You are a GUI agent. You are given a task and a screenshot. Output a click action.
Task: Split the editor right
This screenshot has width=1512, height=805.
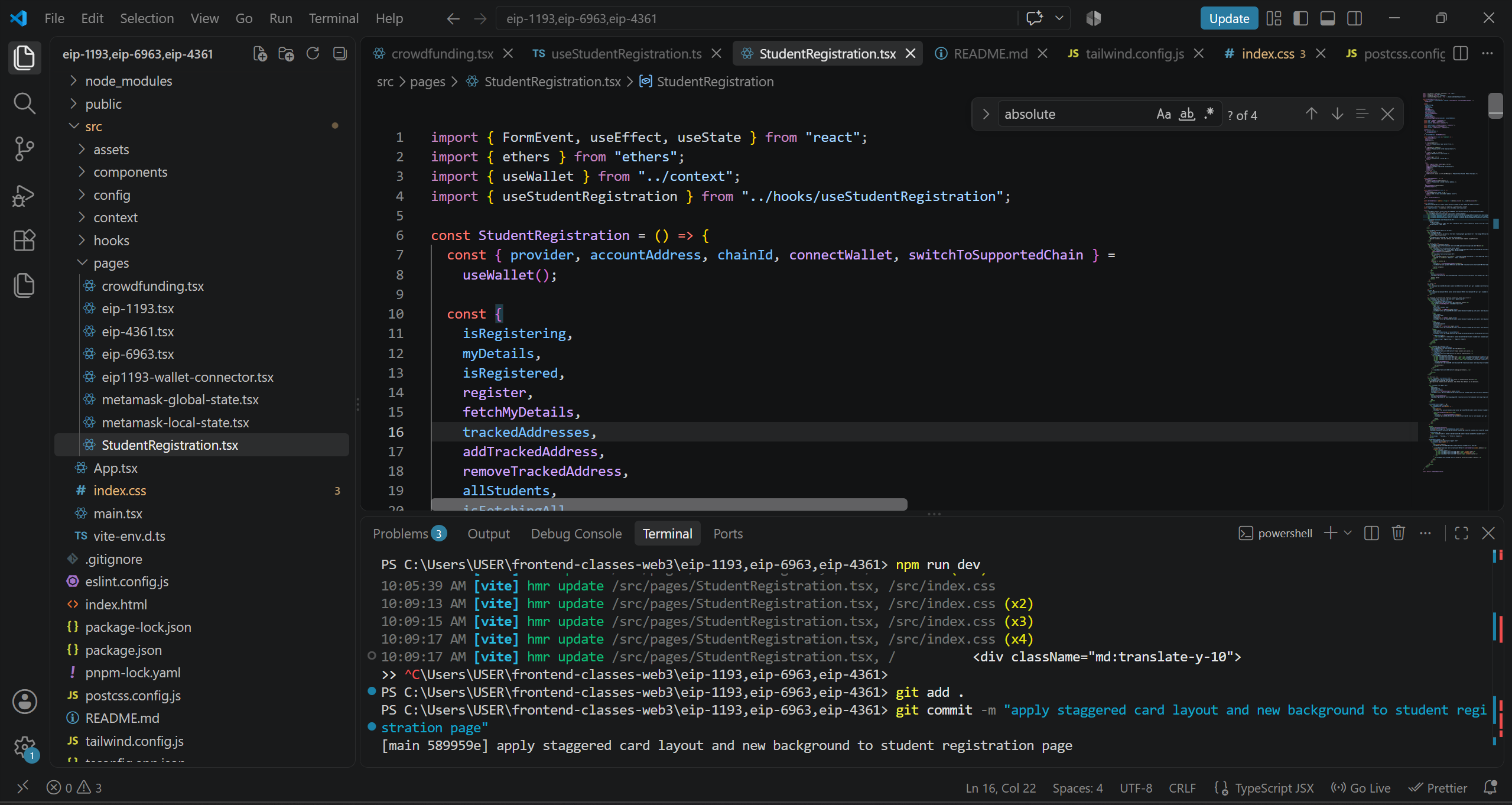point(1461,54)
